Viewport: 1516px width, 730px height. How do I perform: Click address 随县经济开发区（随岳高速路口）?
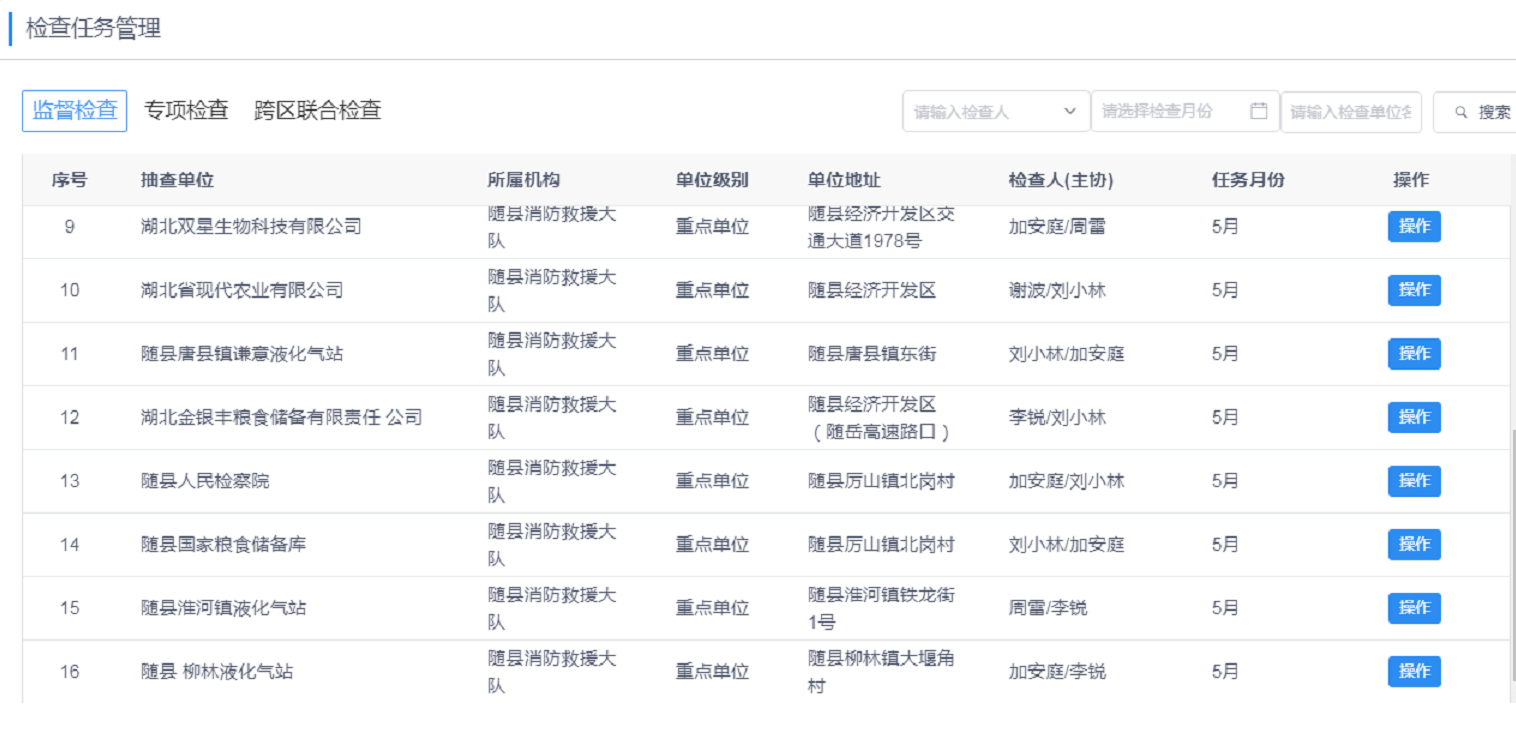click(879, 418)
